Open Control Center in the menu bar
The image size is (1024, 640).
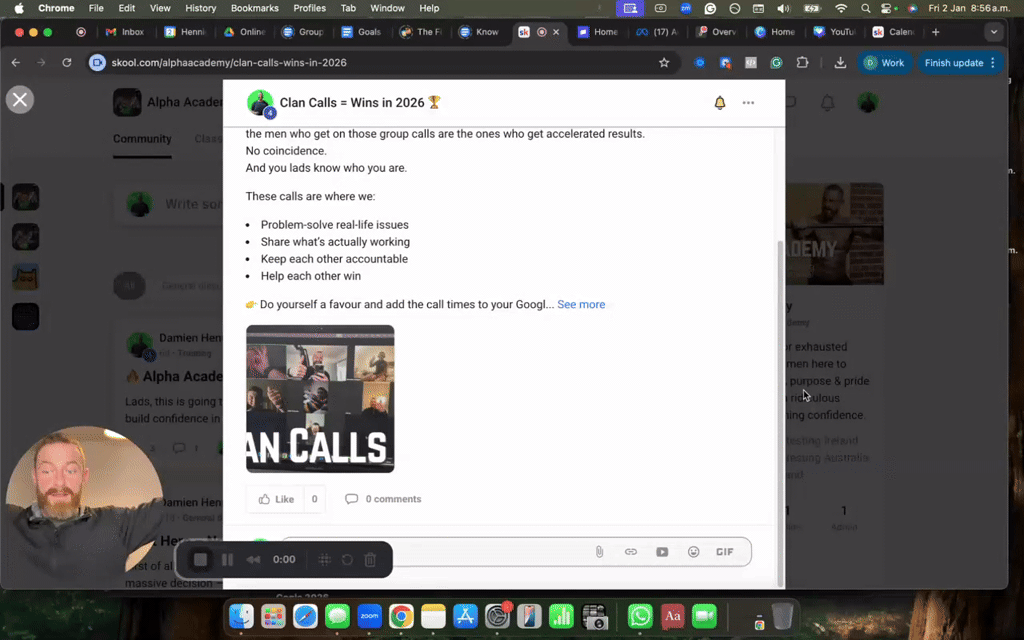point(888,8)
